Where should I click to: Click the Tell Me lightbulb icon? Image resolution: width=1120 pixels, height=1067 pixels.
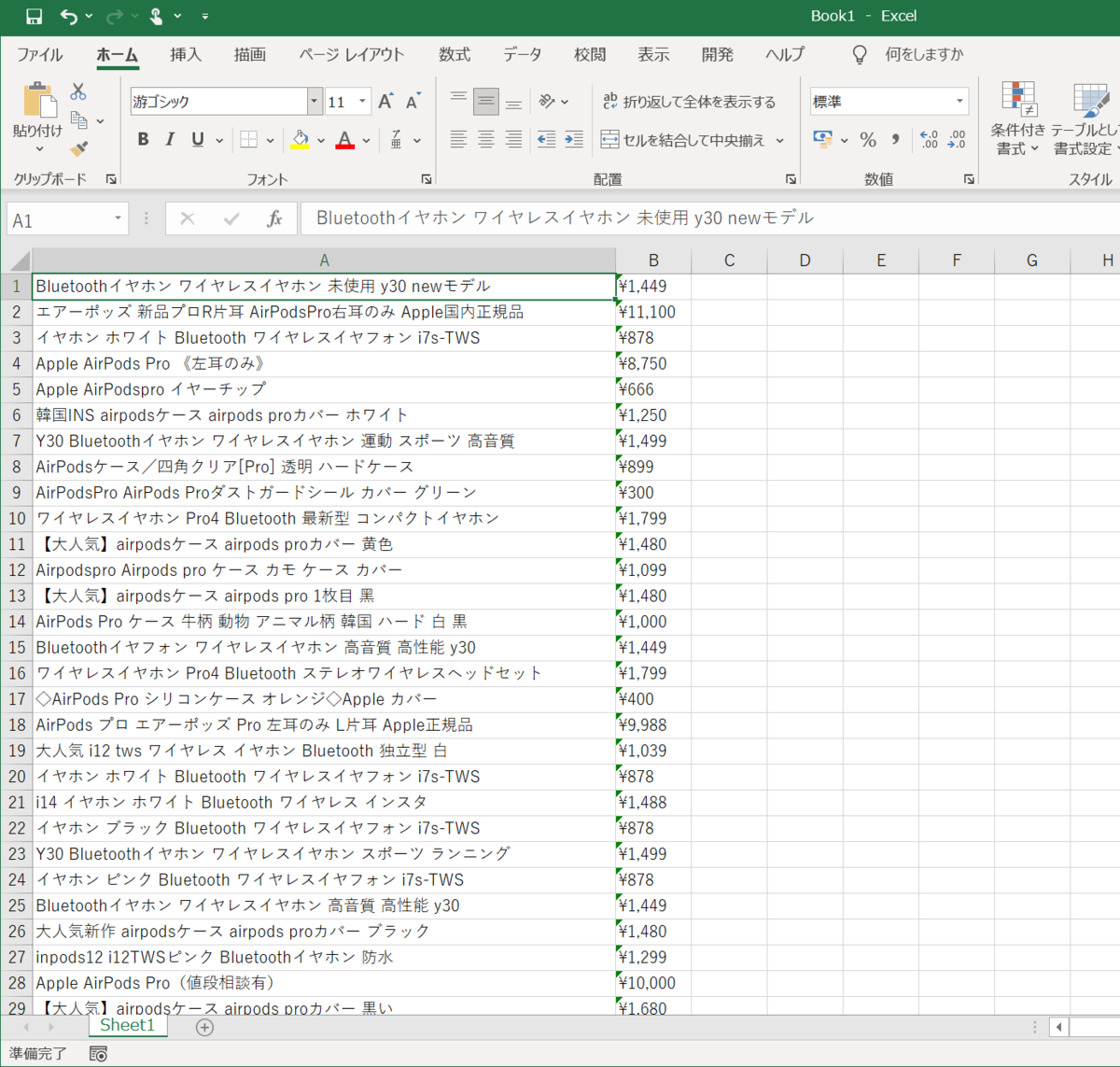coord(860,55)
